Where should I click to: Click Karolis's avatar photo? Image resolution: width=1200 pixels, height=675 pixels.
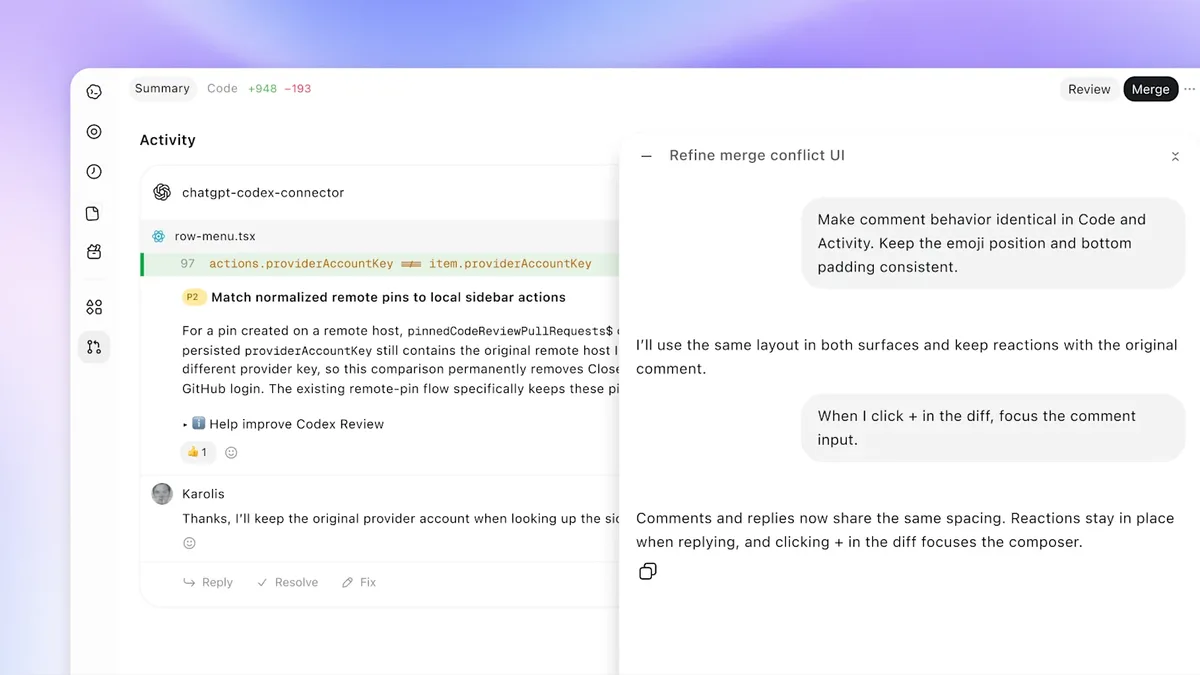[162, 494]
